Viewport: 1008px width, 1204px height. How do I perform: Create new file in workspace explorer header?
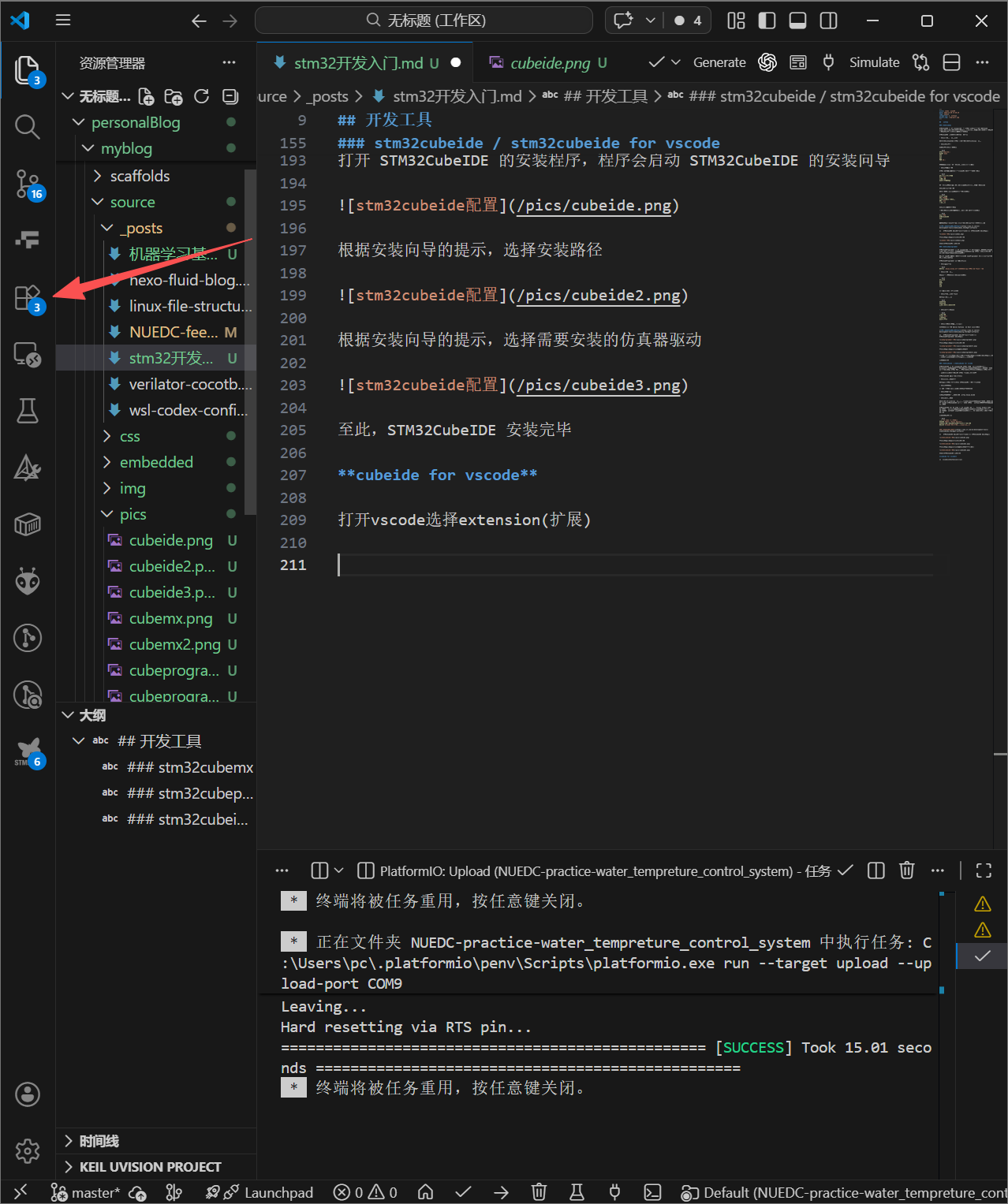[146, 96]
